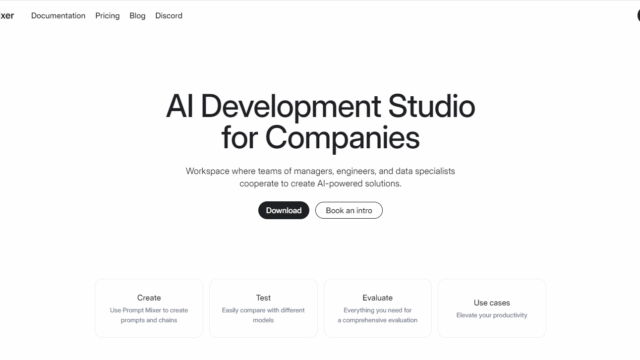Click 'Elevate your productivity' text

(x=492, y=315)
